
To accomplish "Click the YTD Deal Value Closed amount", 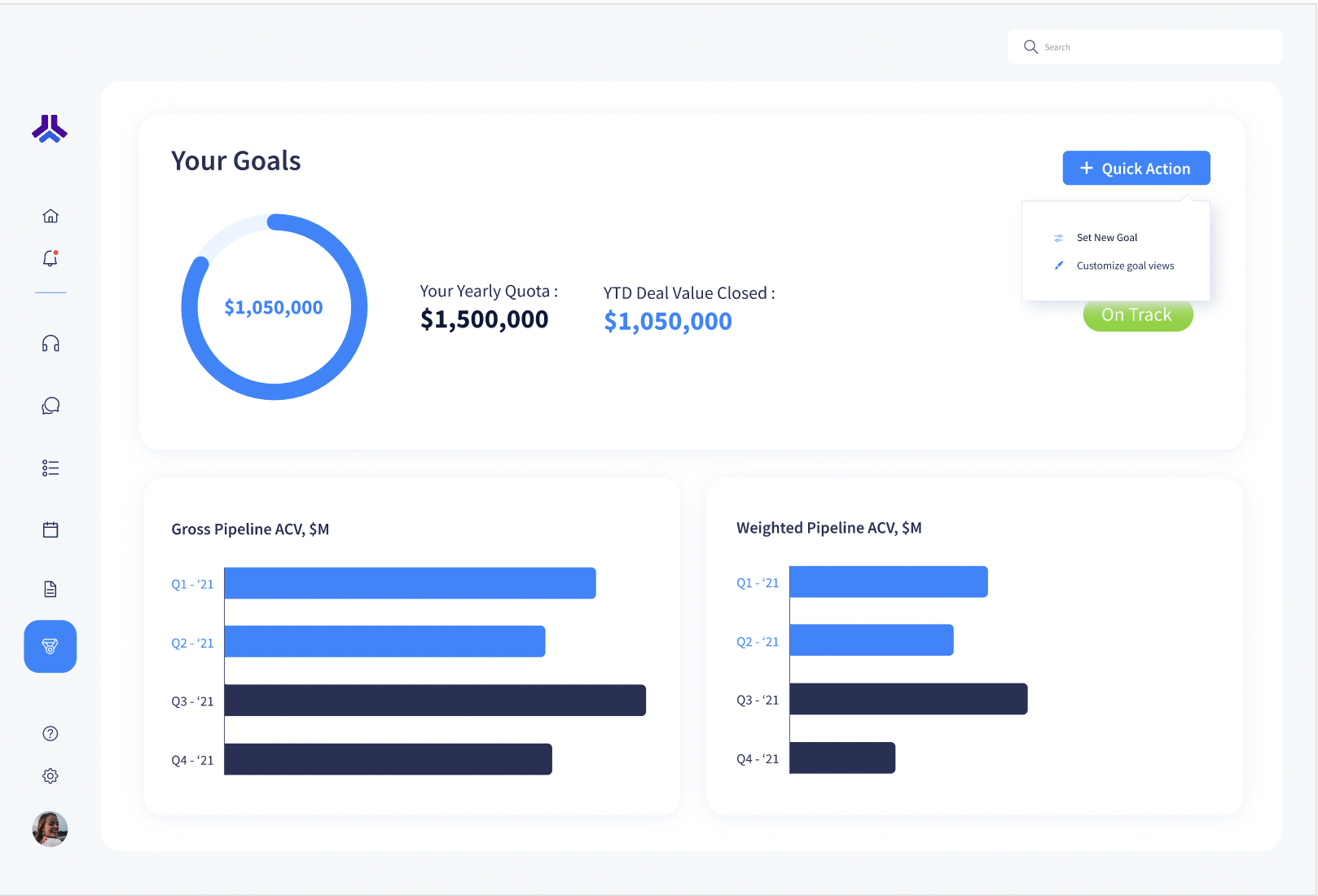I will 668,321.
